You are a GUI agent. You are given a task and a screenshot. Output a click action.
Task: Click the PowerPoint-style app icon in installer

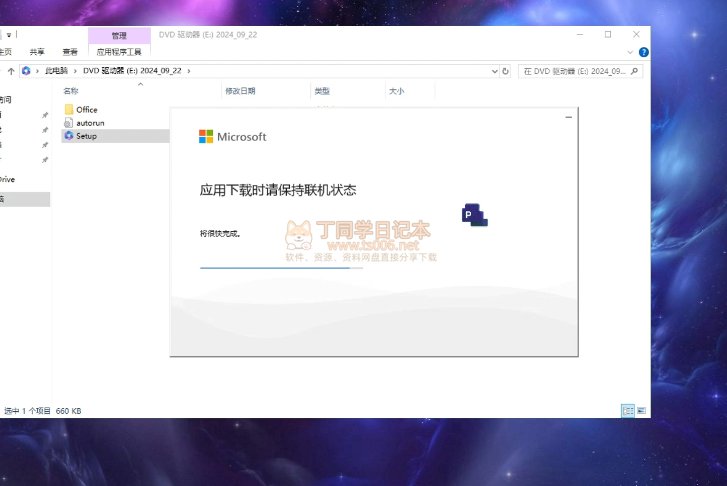click(x=474, y=213)
